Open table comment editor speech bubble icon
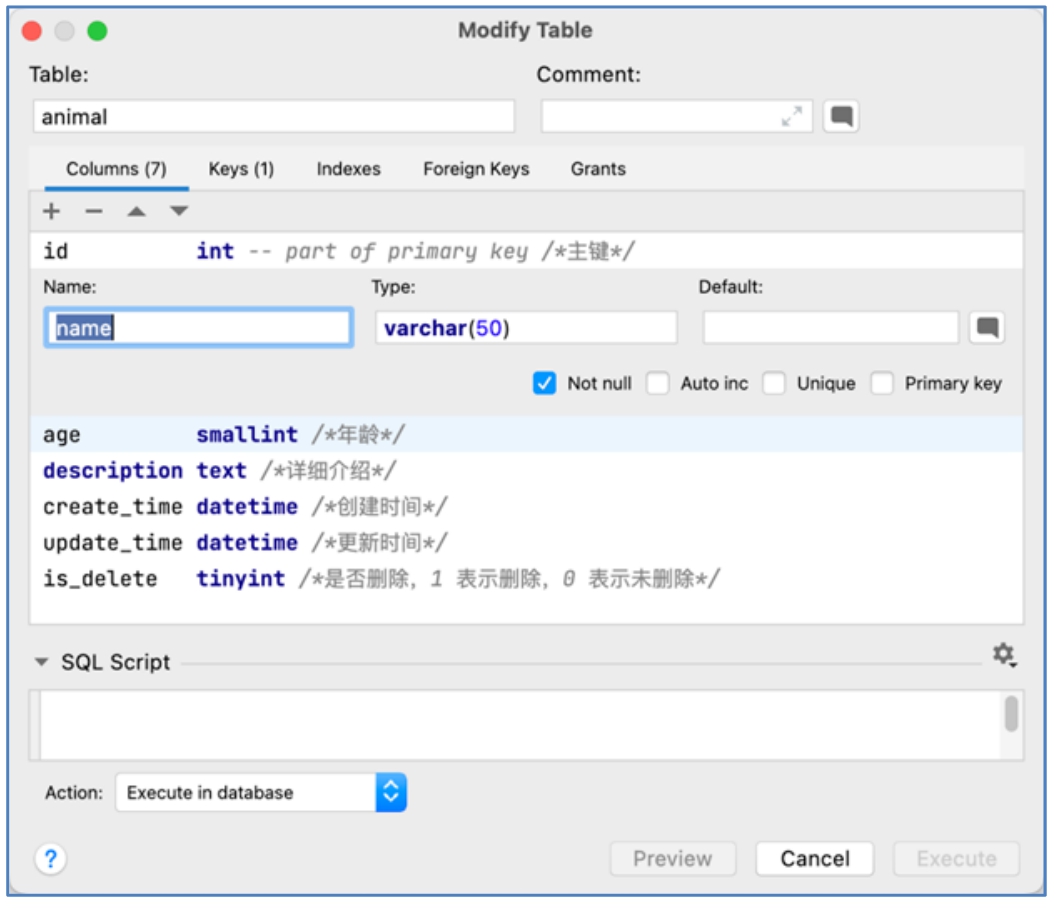Screen dimensions: 1059x914 tap(842, 117)
